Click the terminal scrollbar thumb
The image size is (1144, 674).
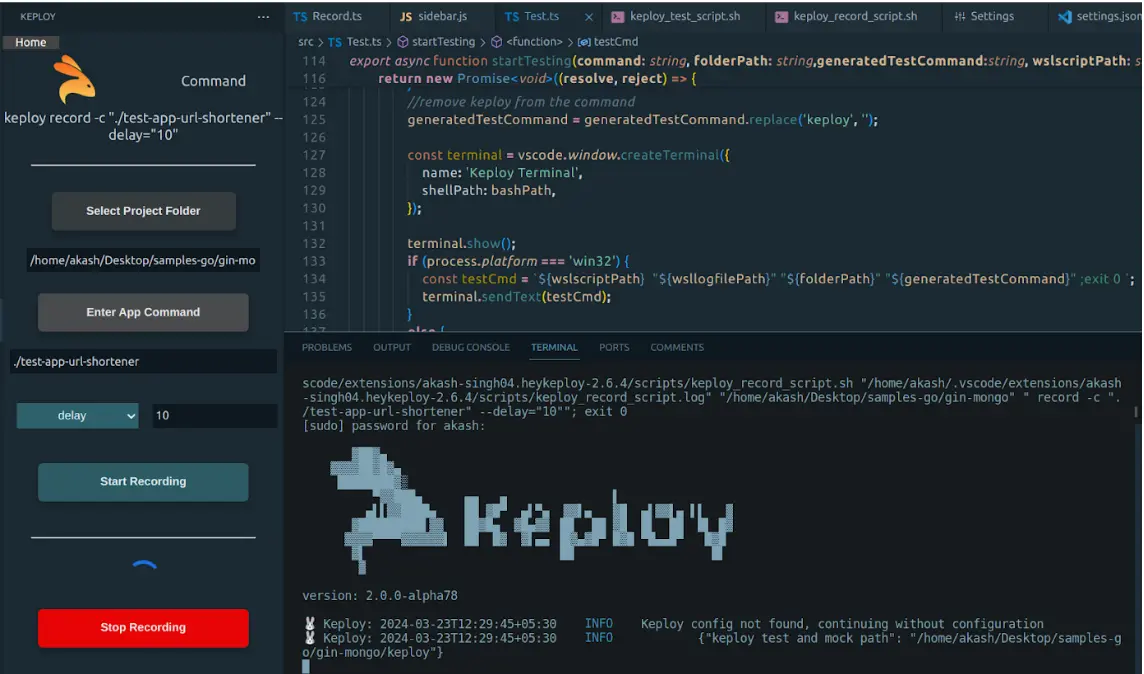pyautogui.click(x=1135, y=413)
